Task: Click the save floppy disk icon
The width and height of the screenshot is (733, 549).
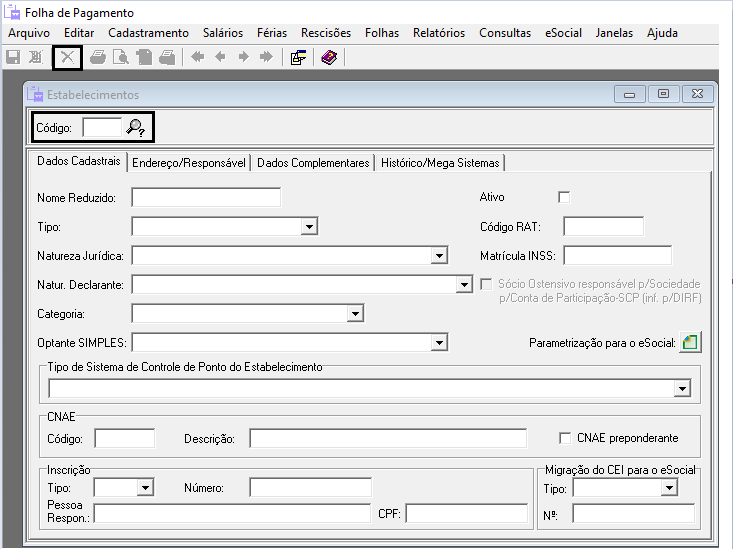Action: [x=14, y=57]
